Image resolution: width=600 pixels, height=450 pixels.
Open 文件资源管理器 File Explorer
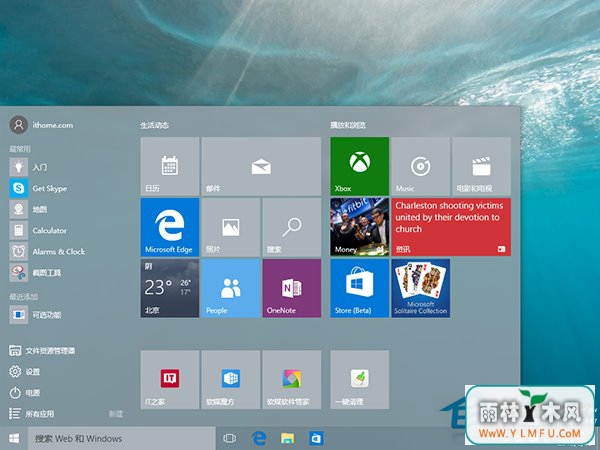point(42,351)
